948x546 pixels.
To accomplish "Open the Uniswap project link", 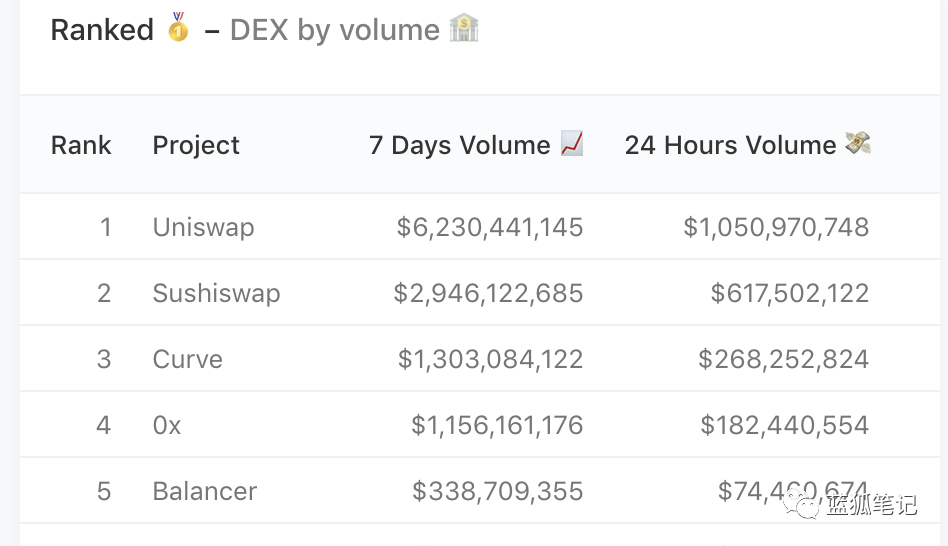I will pos(203,227).
